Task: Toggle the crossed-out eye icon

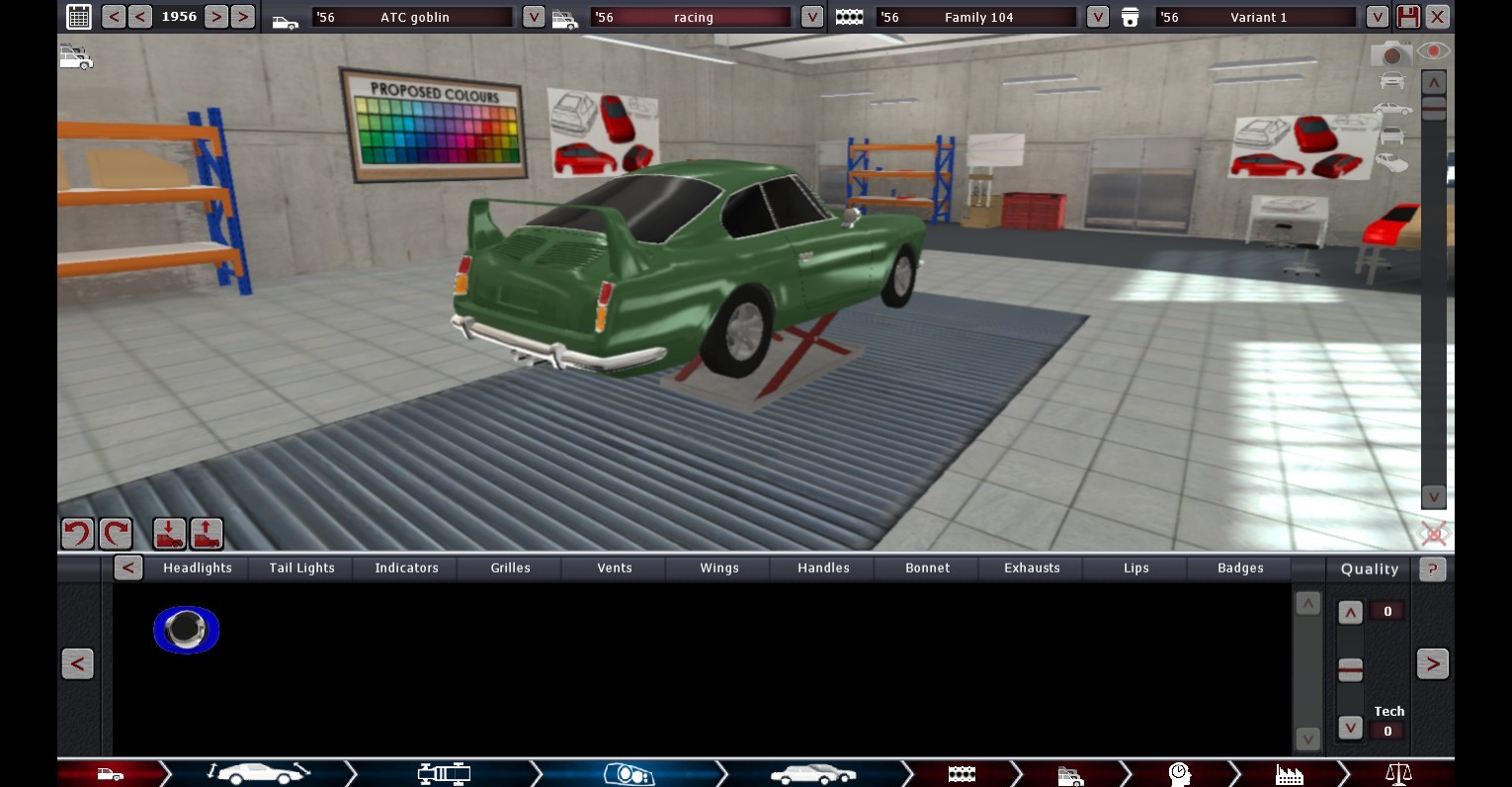Action: click(1433, 534)
